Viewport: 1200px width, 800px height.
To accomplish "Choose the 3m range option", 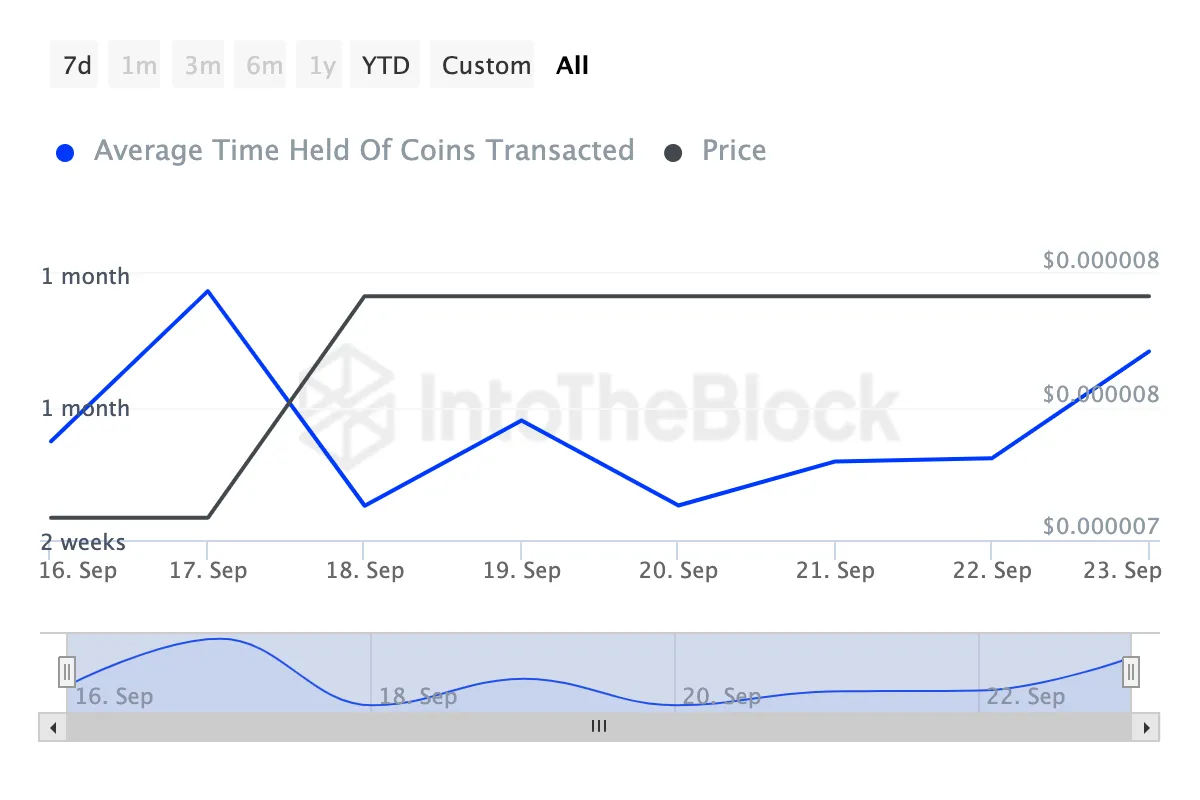I will [x=202, y=66].
